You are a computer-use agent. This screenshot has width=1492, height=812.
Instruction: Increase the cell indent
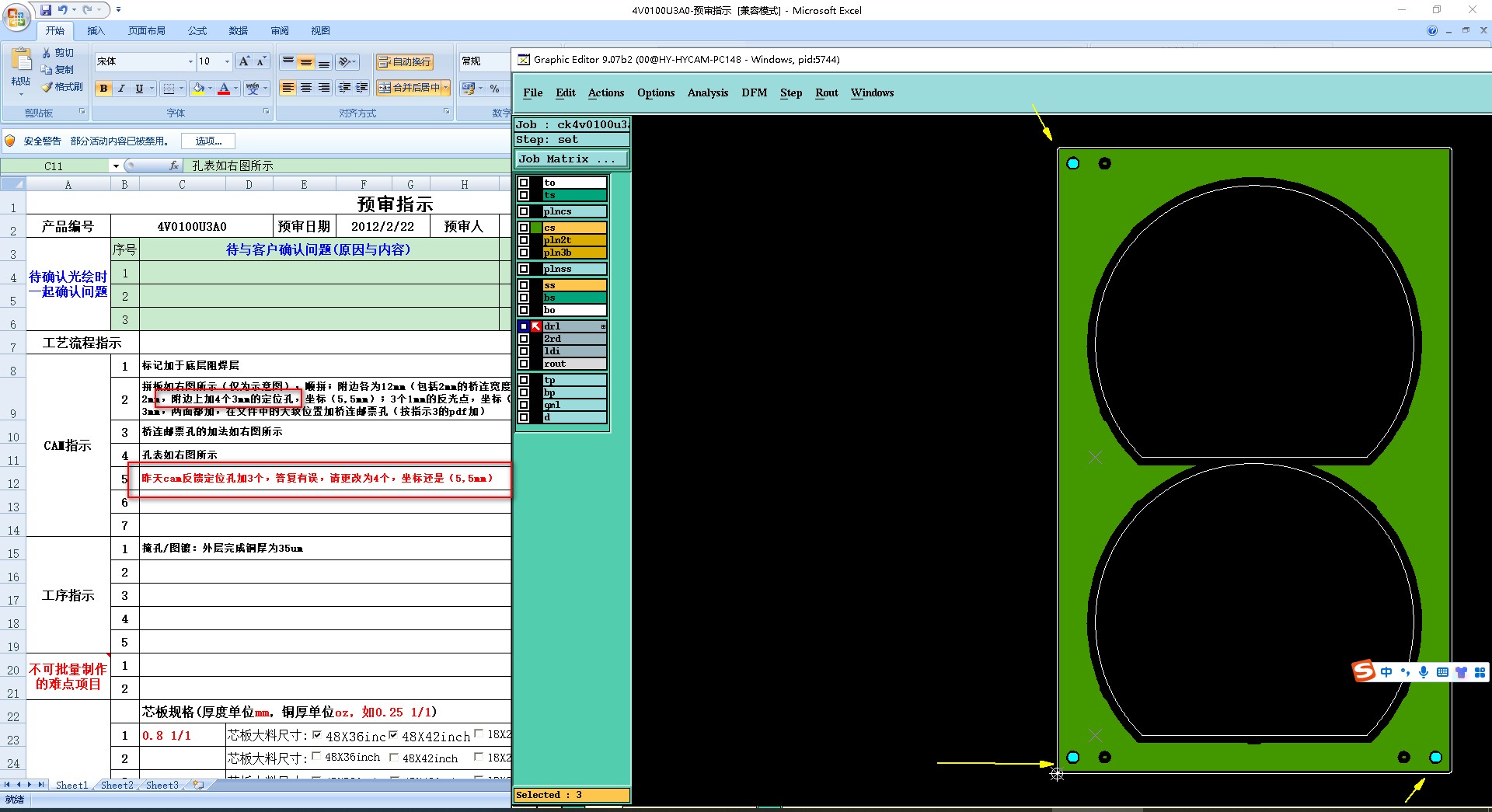pos(362,88)
